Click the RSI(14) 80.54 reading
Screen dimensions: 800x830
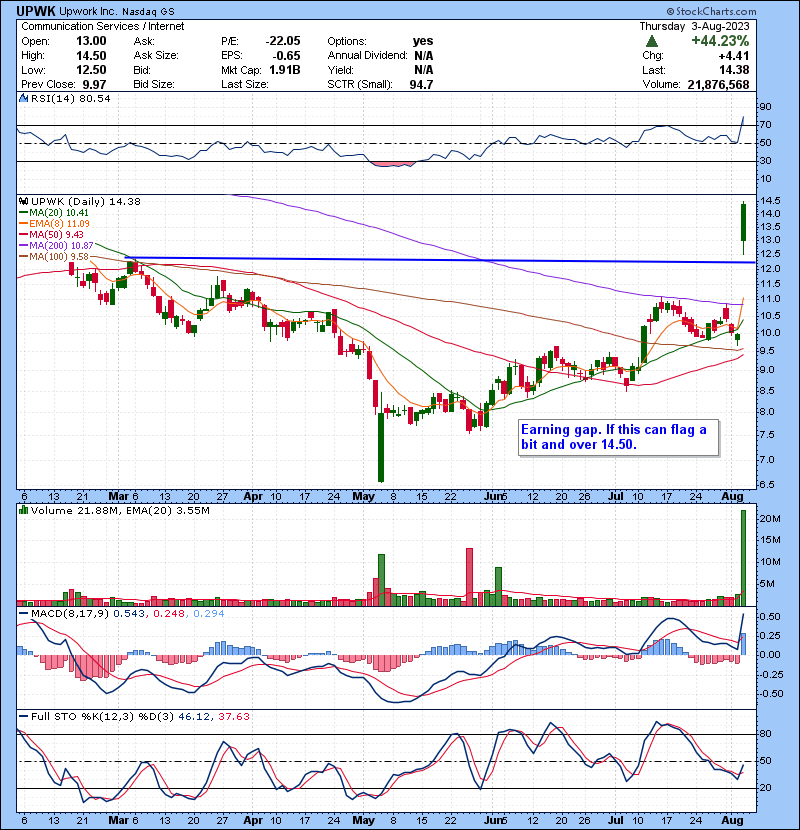coord(70,98)
